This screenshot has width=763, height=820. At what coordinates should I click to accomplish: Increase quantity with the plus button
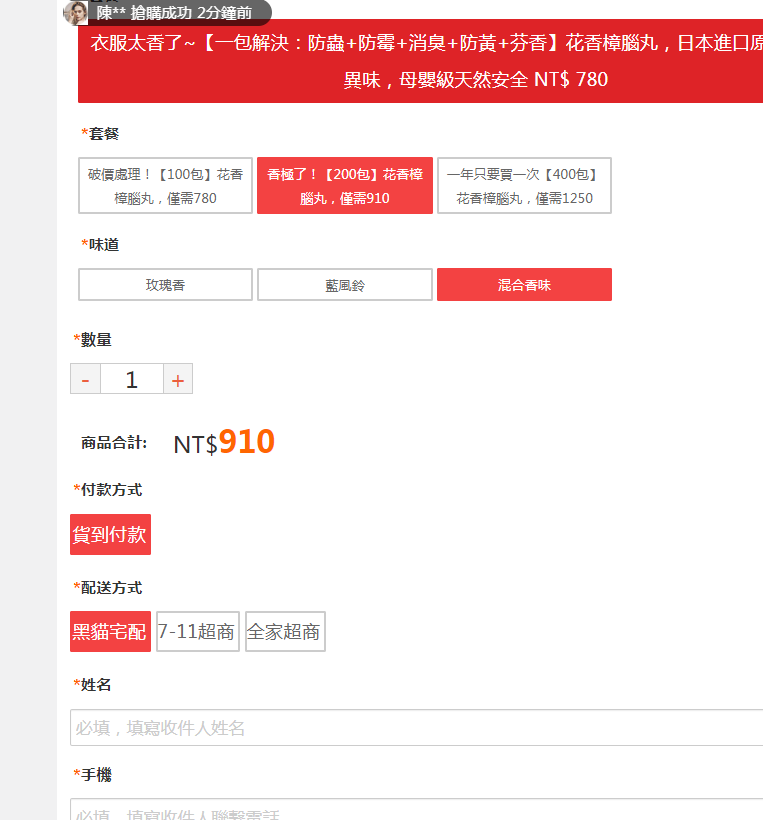point(178,380)
